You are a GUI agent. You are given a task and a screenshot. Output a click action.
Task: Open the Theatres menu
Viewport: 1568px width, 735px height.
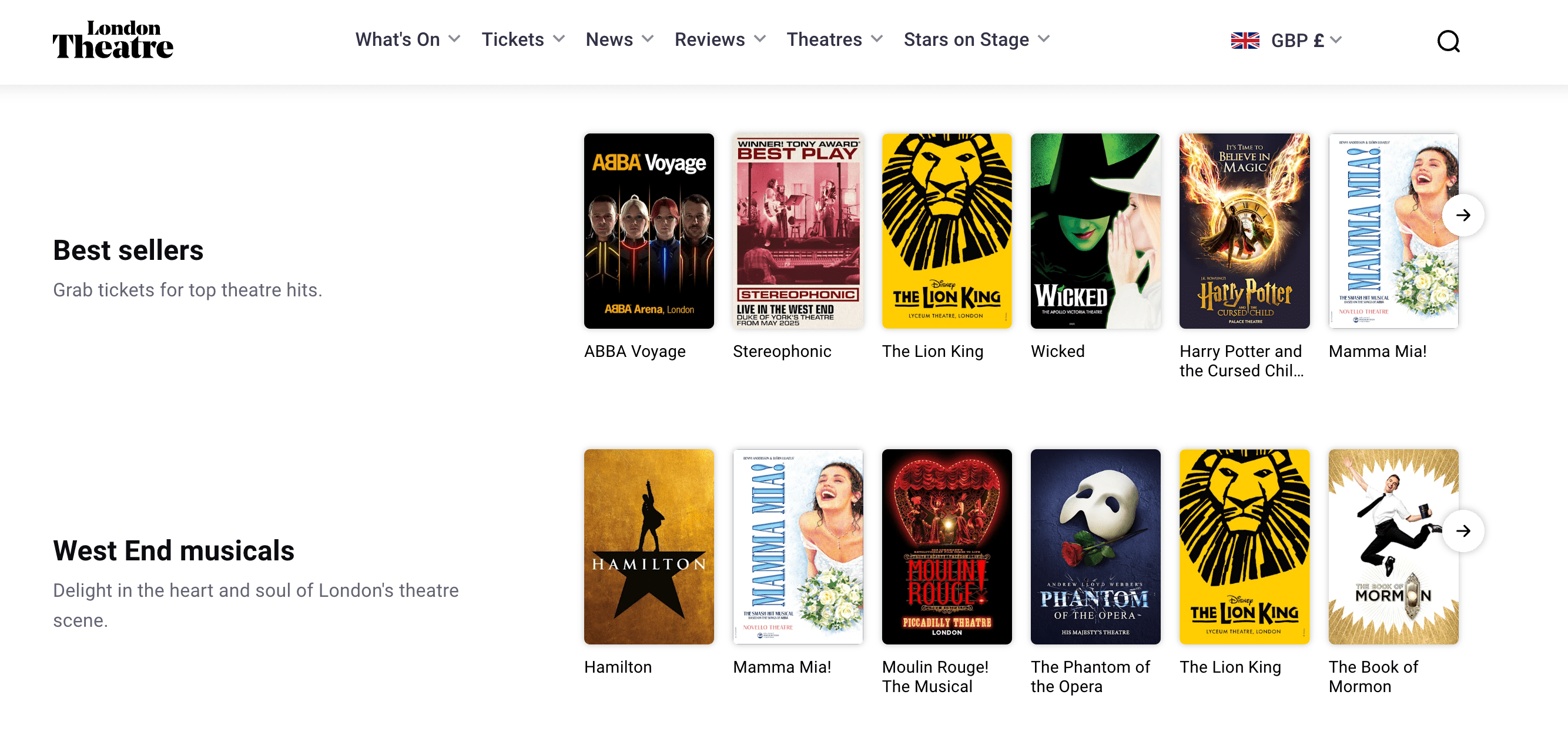pos(834,39)
